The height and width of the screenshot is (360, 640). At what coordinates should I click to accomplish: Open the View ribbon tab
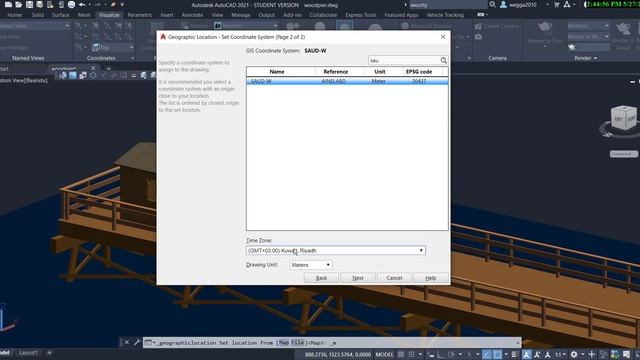click(217, 15)
